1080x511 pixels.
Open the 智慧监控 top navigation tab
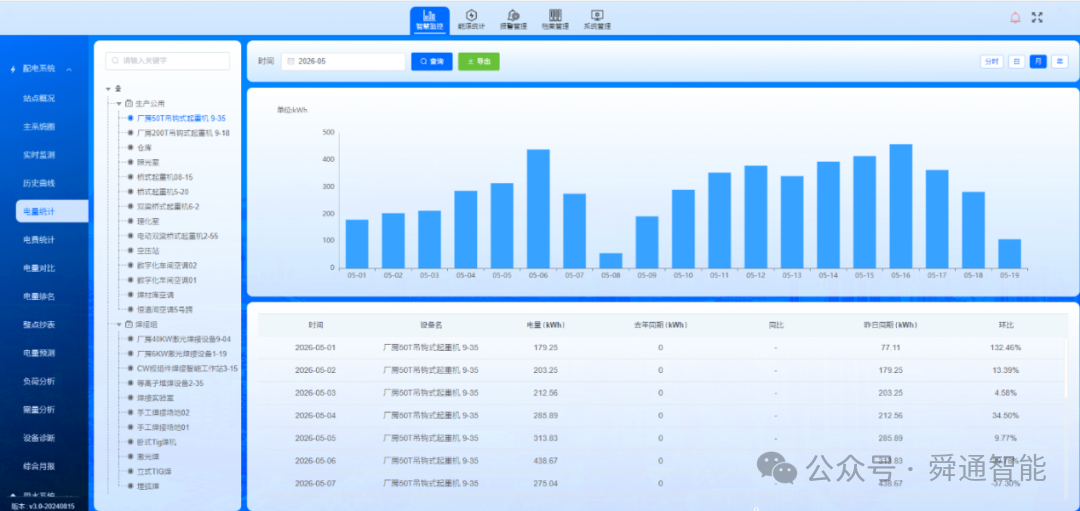point(429,20)
